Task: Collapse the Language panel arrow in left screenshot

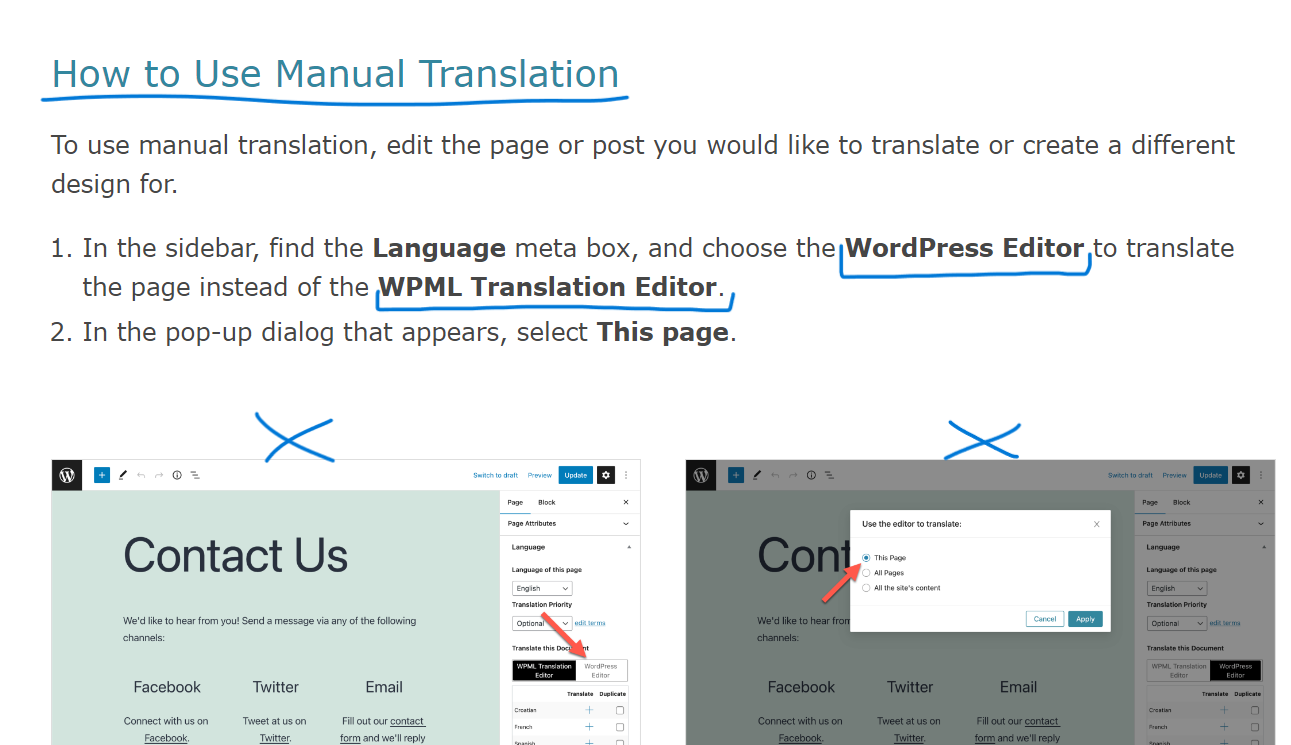Action: click(x=628, y=548)
